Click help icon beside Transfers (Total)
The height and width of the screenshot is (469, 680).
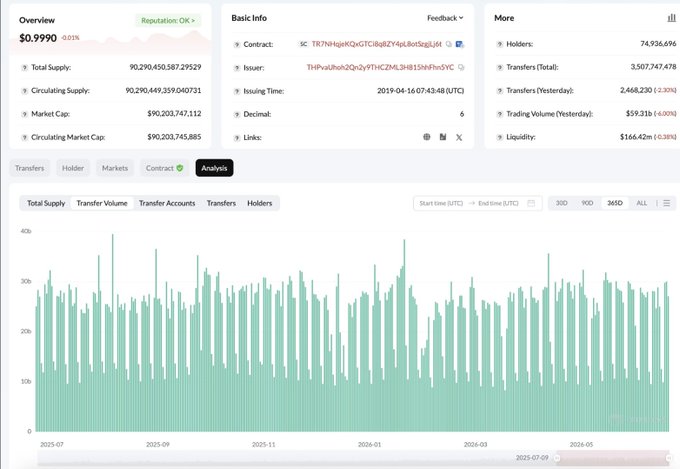pos(500,68)
